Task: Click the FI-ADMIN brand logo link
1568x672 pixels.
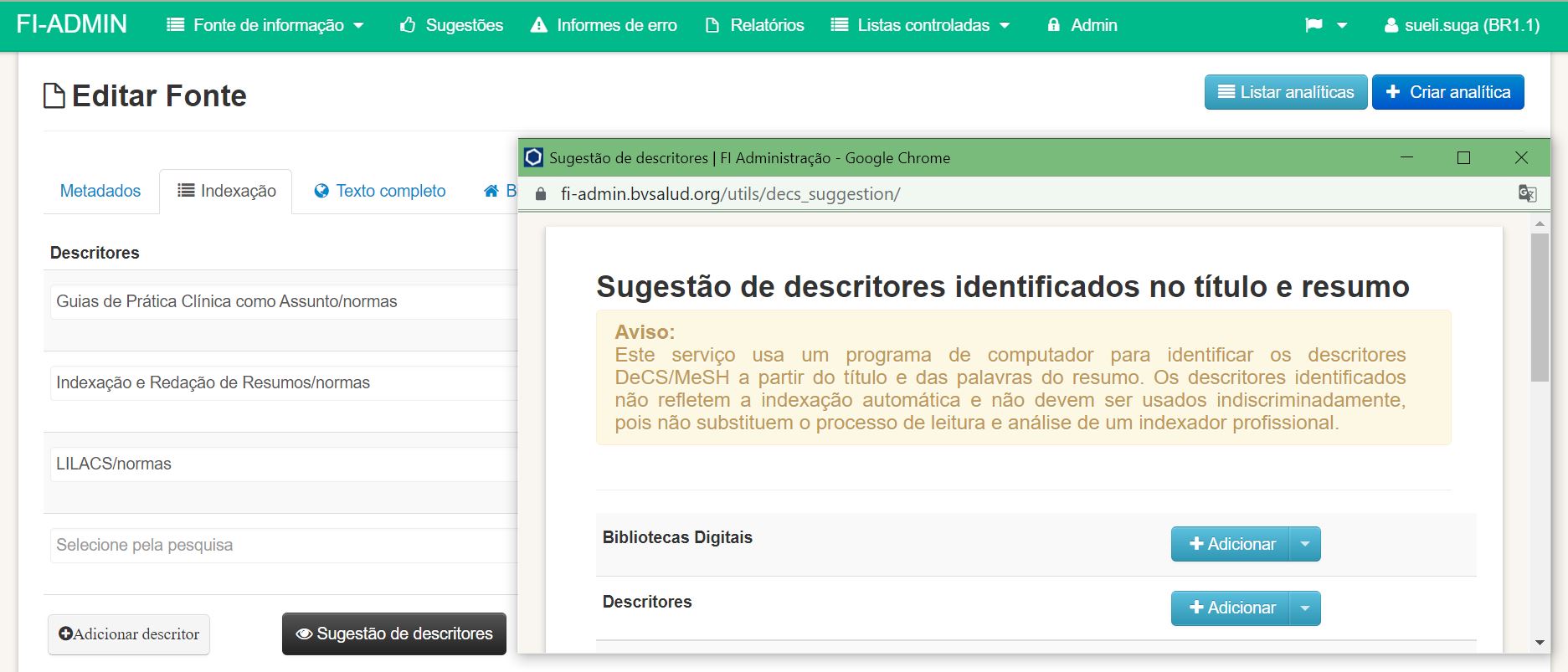Action: pyautogui.click(x=72, y=24)
